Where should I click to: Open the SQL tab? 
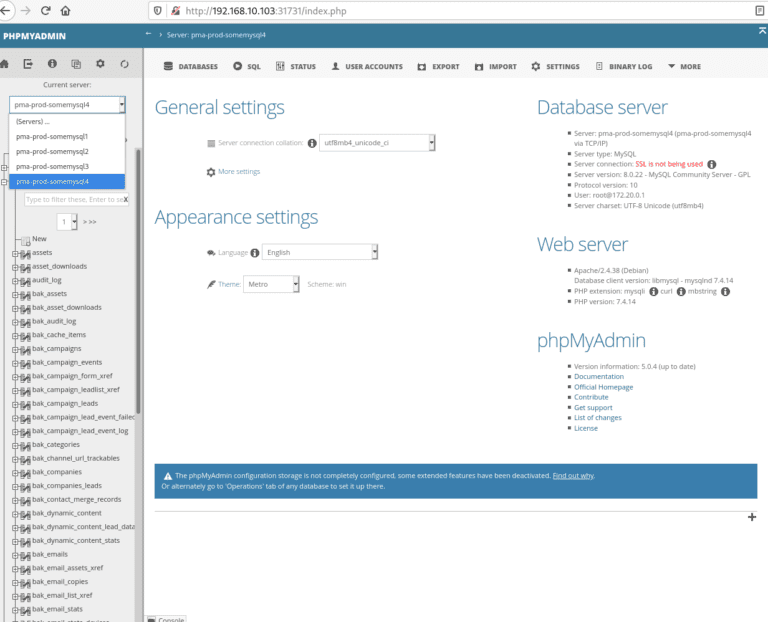[x=247, y=66]
